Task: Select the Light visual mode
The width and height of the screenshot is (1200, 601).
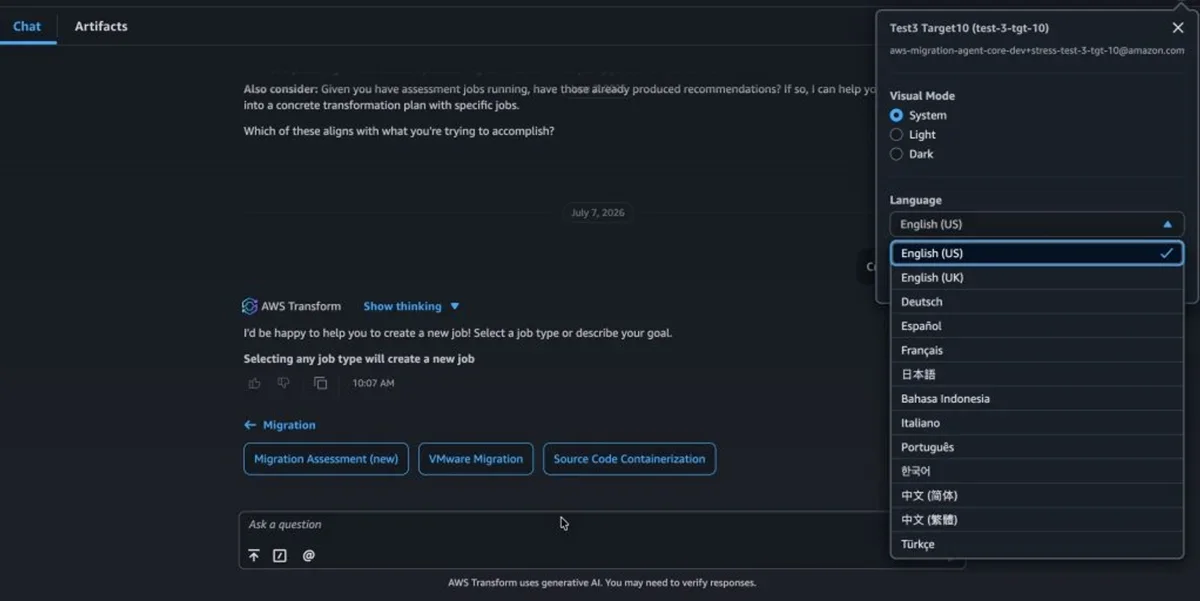Action: pyautogui.click(x=896, y=134)
